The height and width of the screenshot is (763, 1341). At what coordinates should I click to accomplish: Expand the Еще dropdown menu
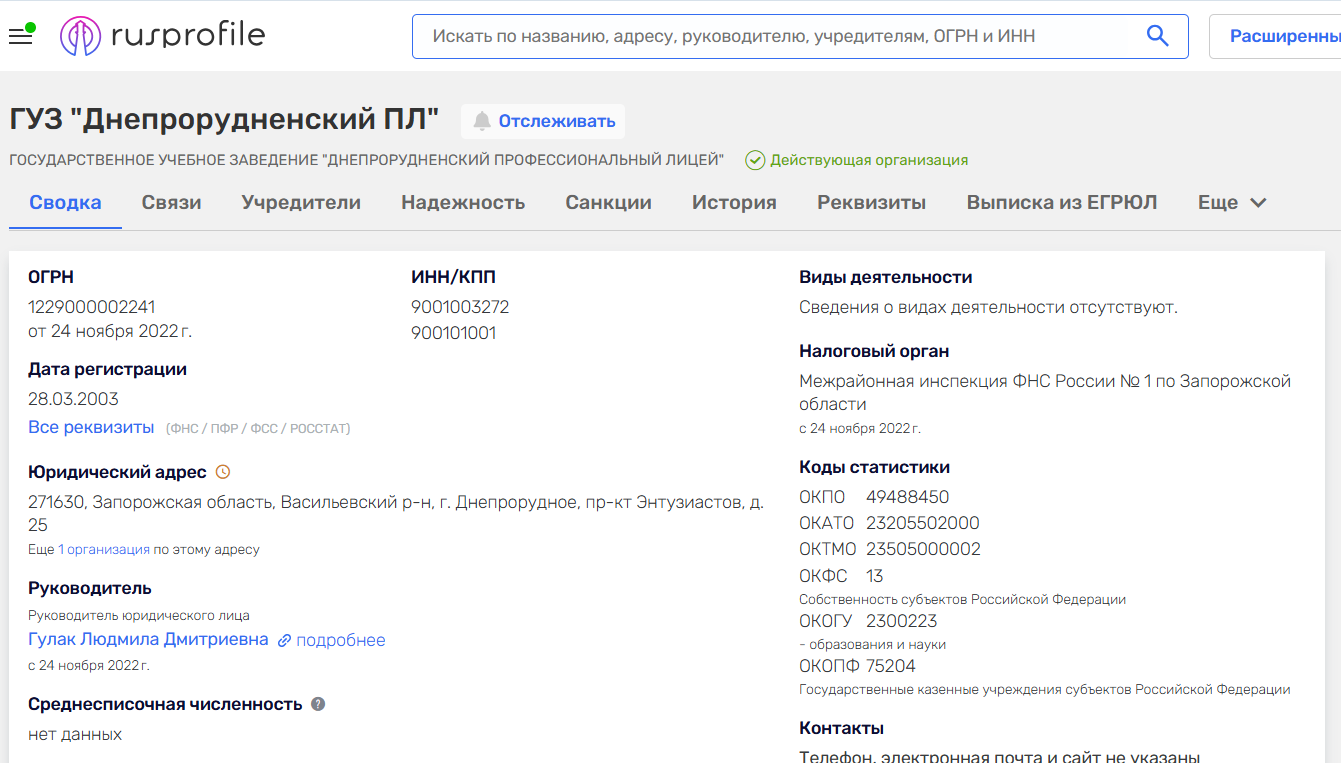[x=1232, y=203]
